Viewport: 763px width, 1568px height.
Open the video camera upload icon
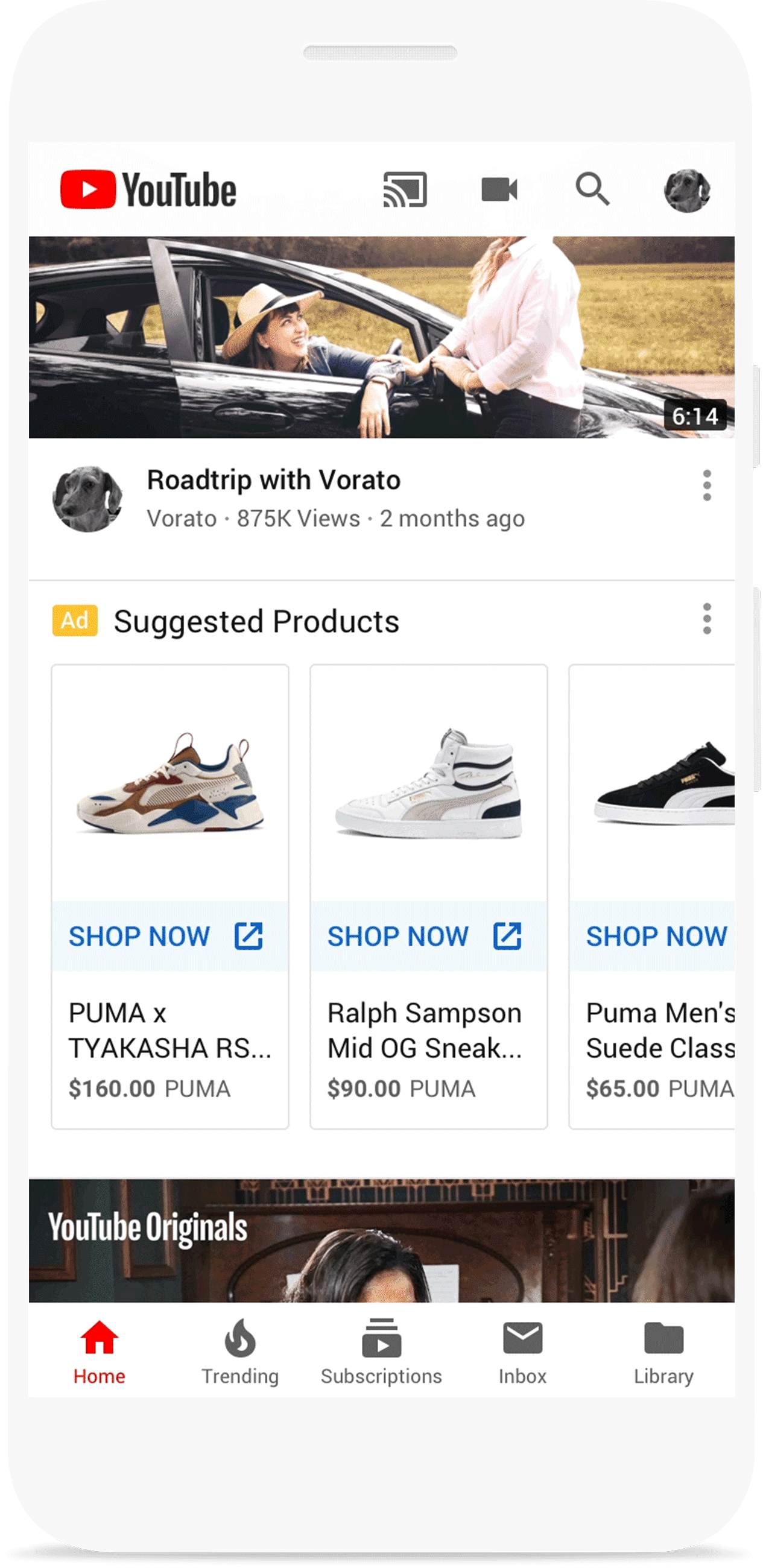click(x=499, y=189)
